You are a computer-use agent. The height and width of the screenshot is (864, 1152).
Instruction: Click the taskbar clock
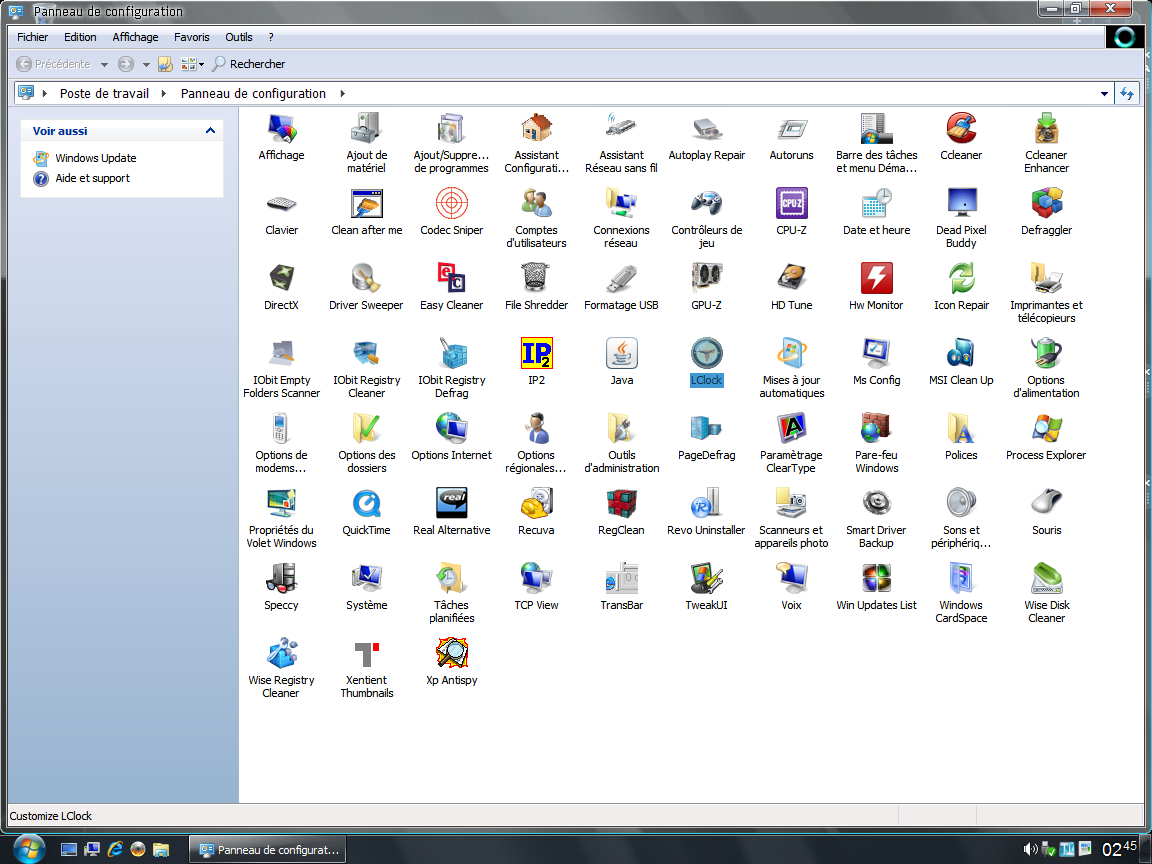(x=1120, y=849)
